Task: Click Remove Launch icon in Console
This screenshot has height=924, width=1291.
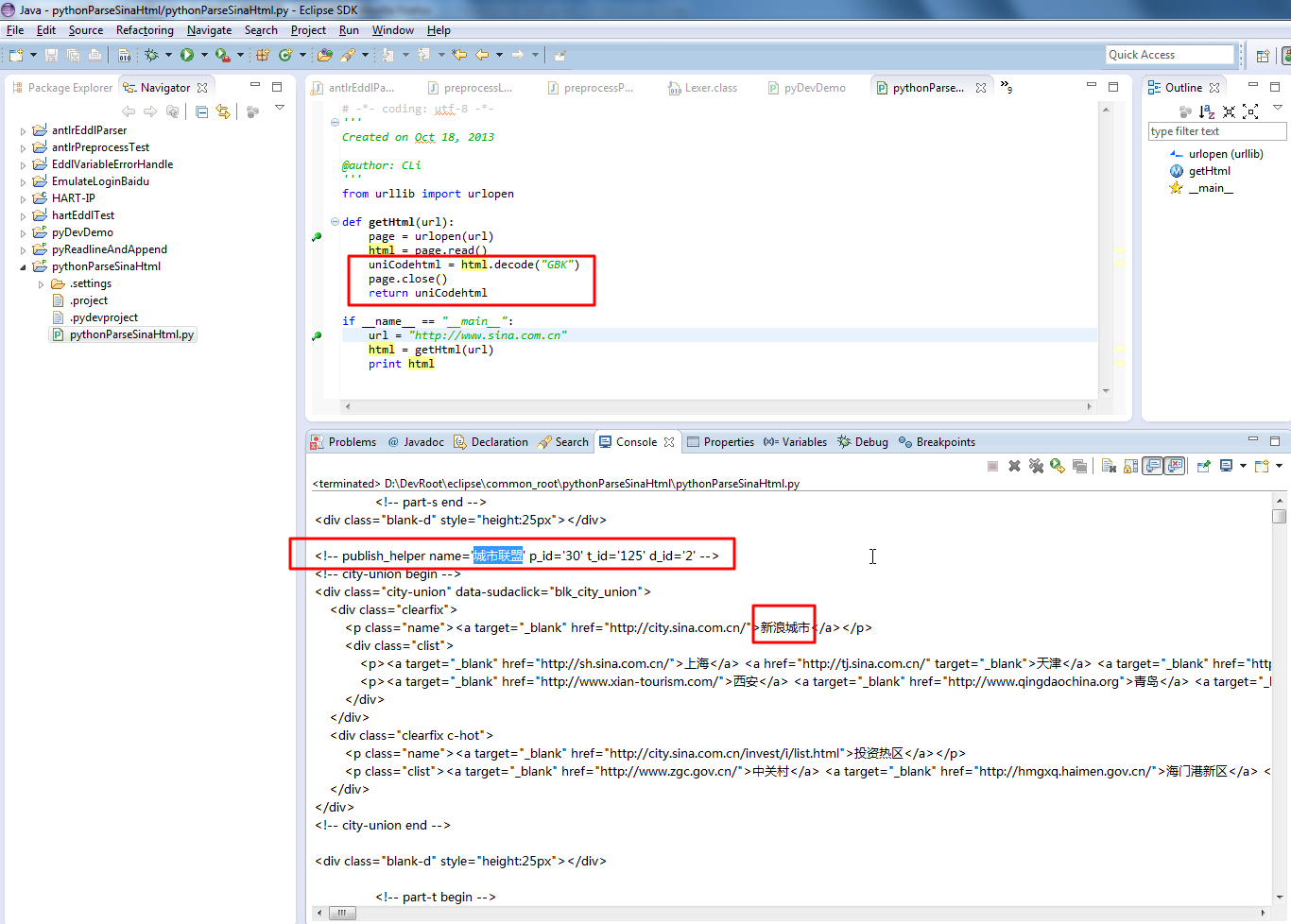Action: tap(1014, 466)
